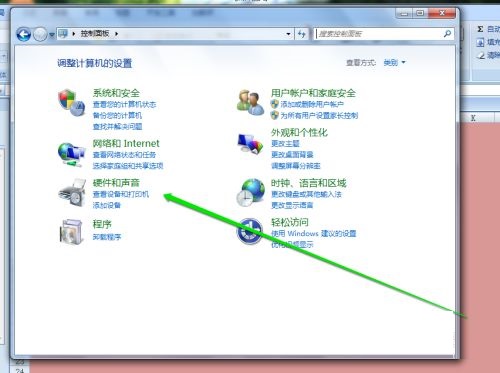The width and height of the screenshot is (500, 373).
Task: Open 查找并解决问题 link
Action: (x=117, y=127)
